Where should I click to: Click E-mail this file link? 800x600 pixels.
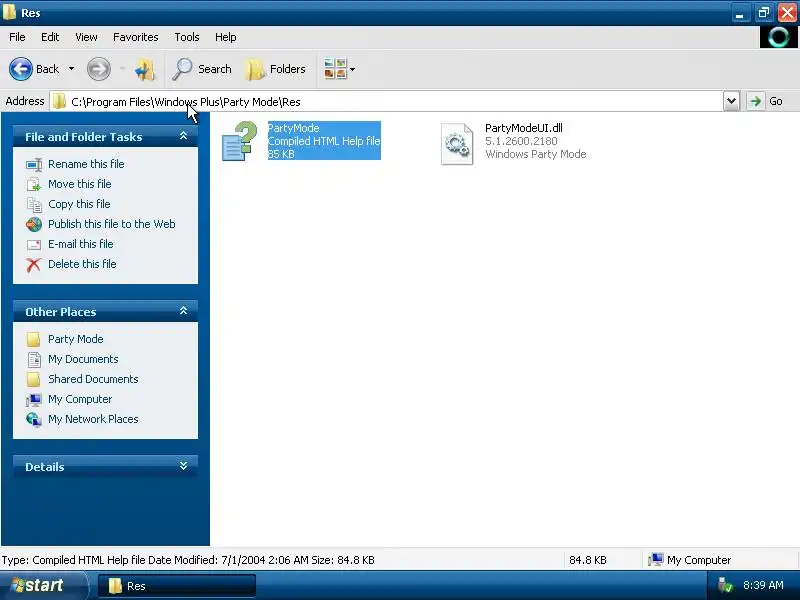tap(81, 244)
